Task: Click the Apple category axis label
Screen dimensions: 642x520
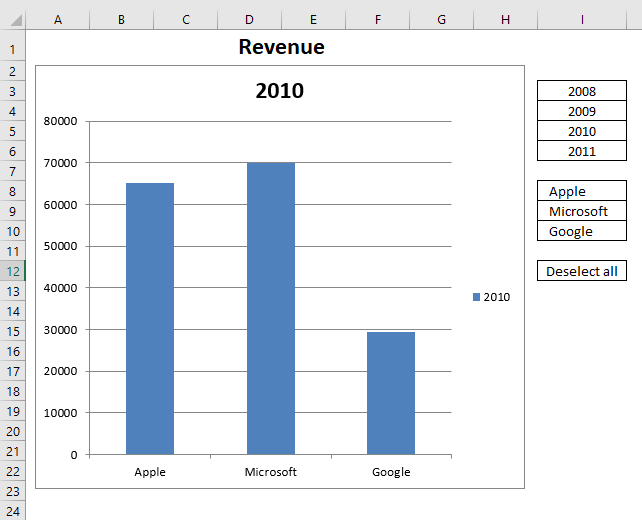Action: coord(150,472)
